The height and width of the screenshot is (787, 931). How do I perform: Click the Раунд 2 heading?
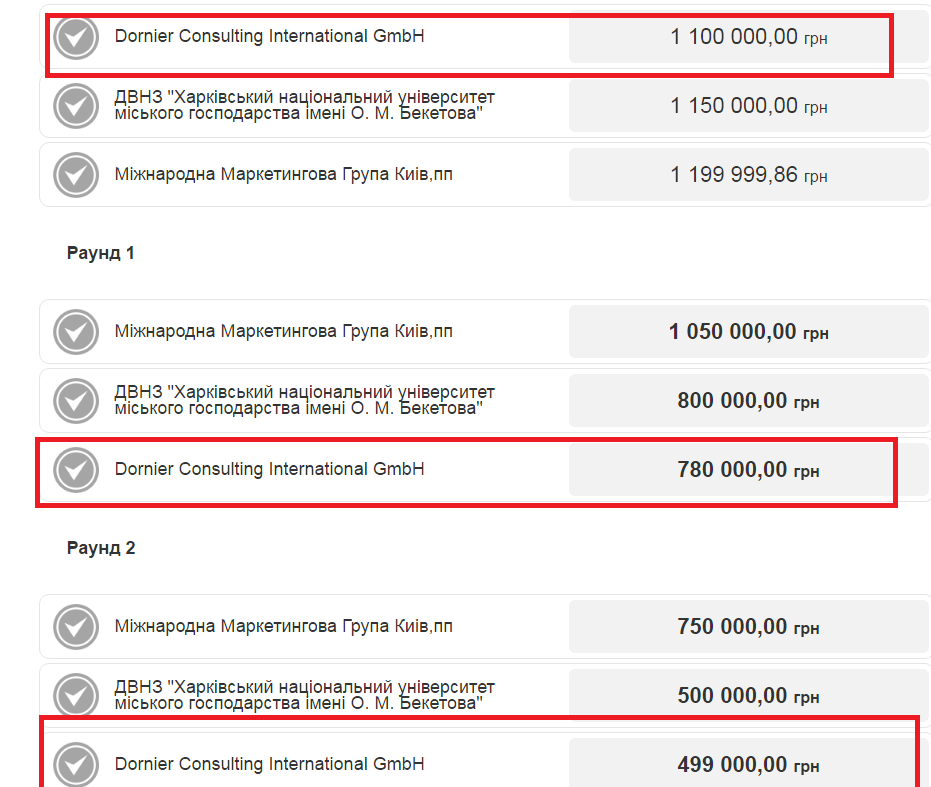click(101, 548)
